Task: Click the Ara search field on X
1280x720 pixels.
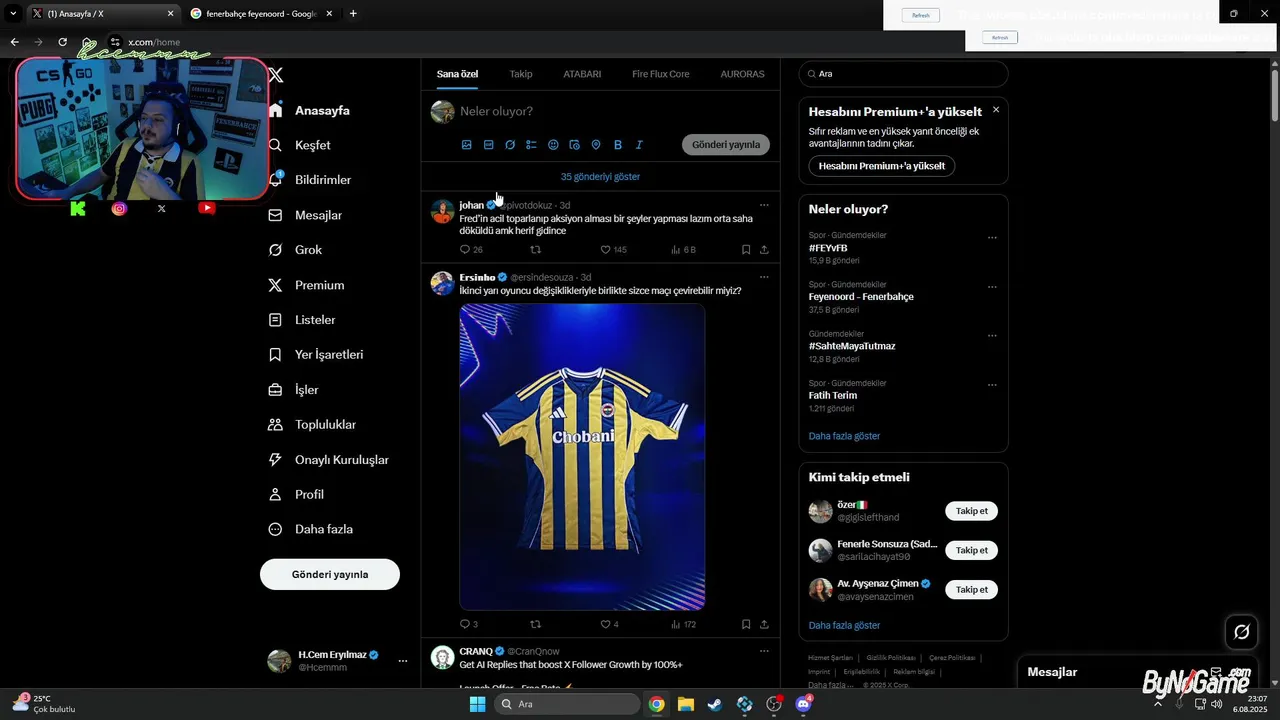Action: (x=903, y=74)
